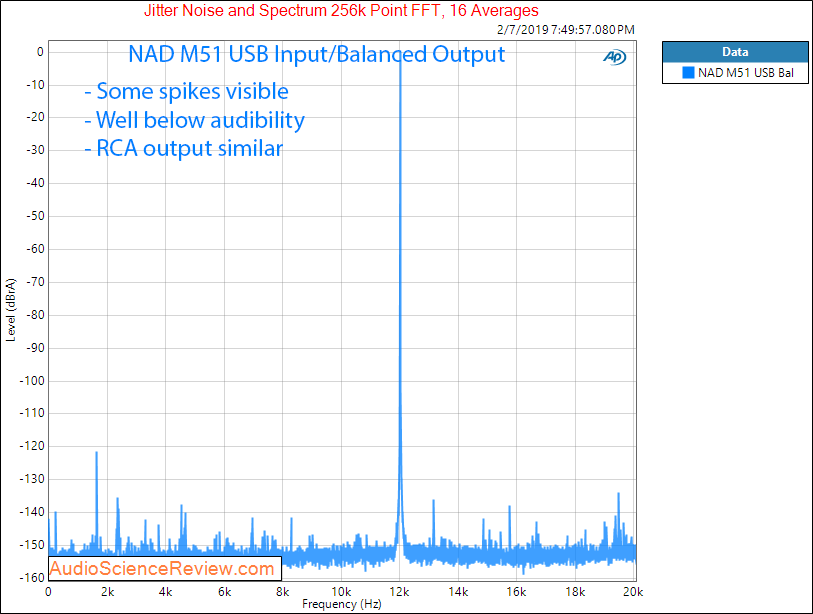Viewport: 813px width, 614px height.
Task: Click the "Level (dBrA)" vertical axis label
Action: (11, 310)
